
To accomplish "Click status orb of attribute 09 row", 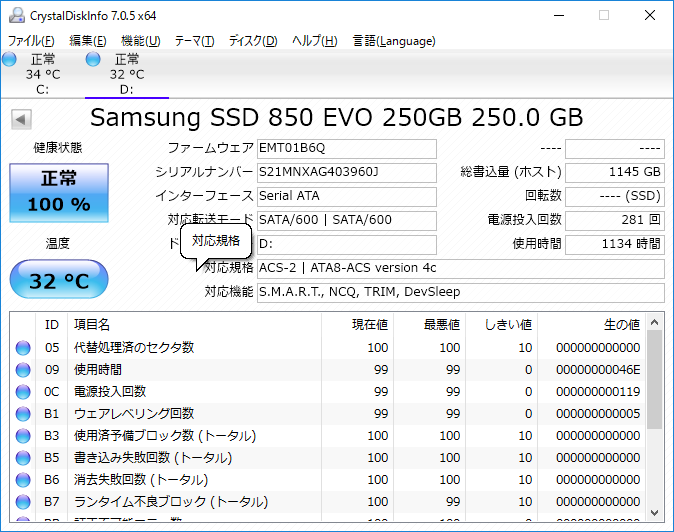I will click(23, 370).
